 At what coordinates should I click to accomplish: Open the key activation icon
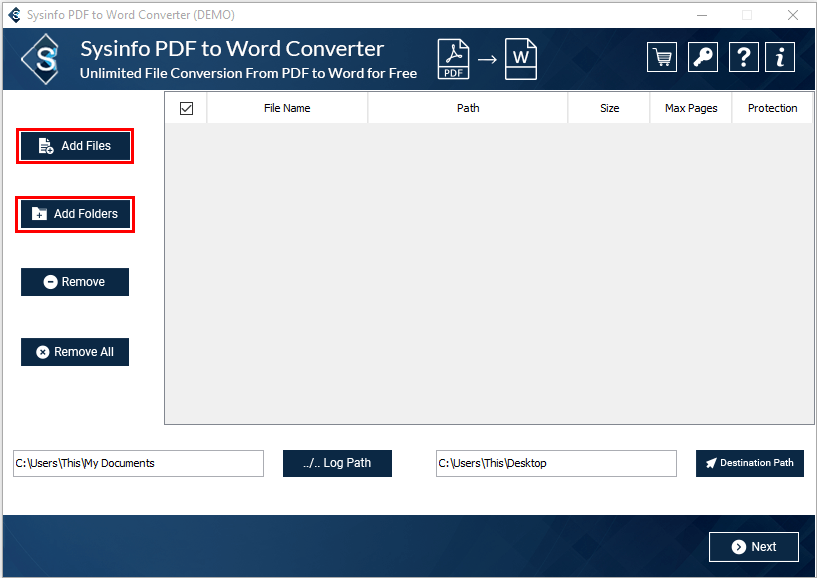tap(703, 57)
